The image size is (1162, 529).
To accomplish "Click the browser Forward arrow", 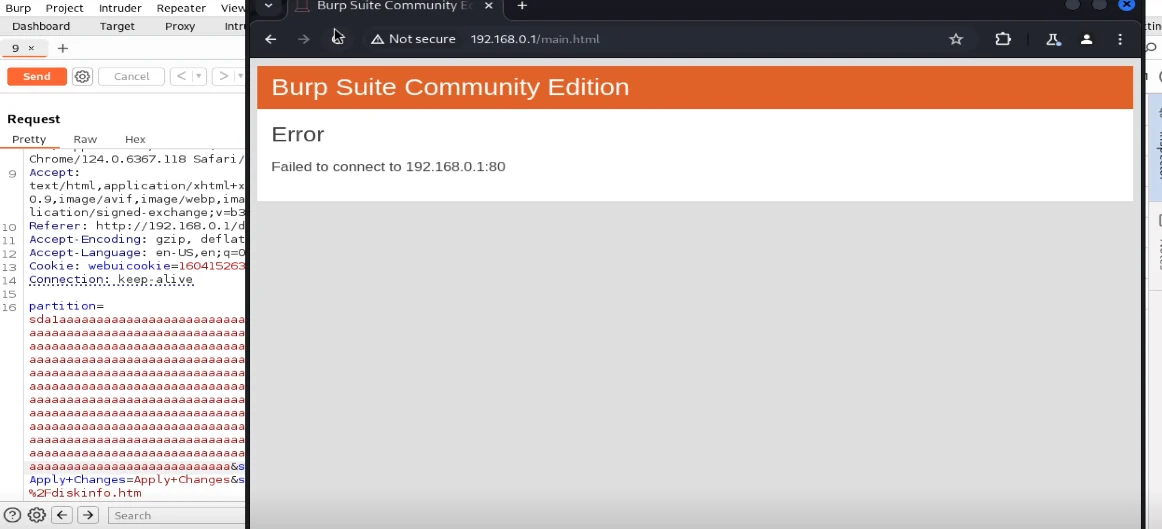I will click(x=303, y=39).
